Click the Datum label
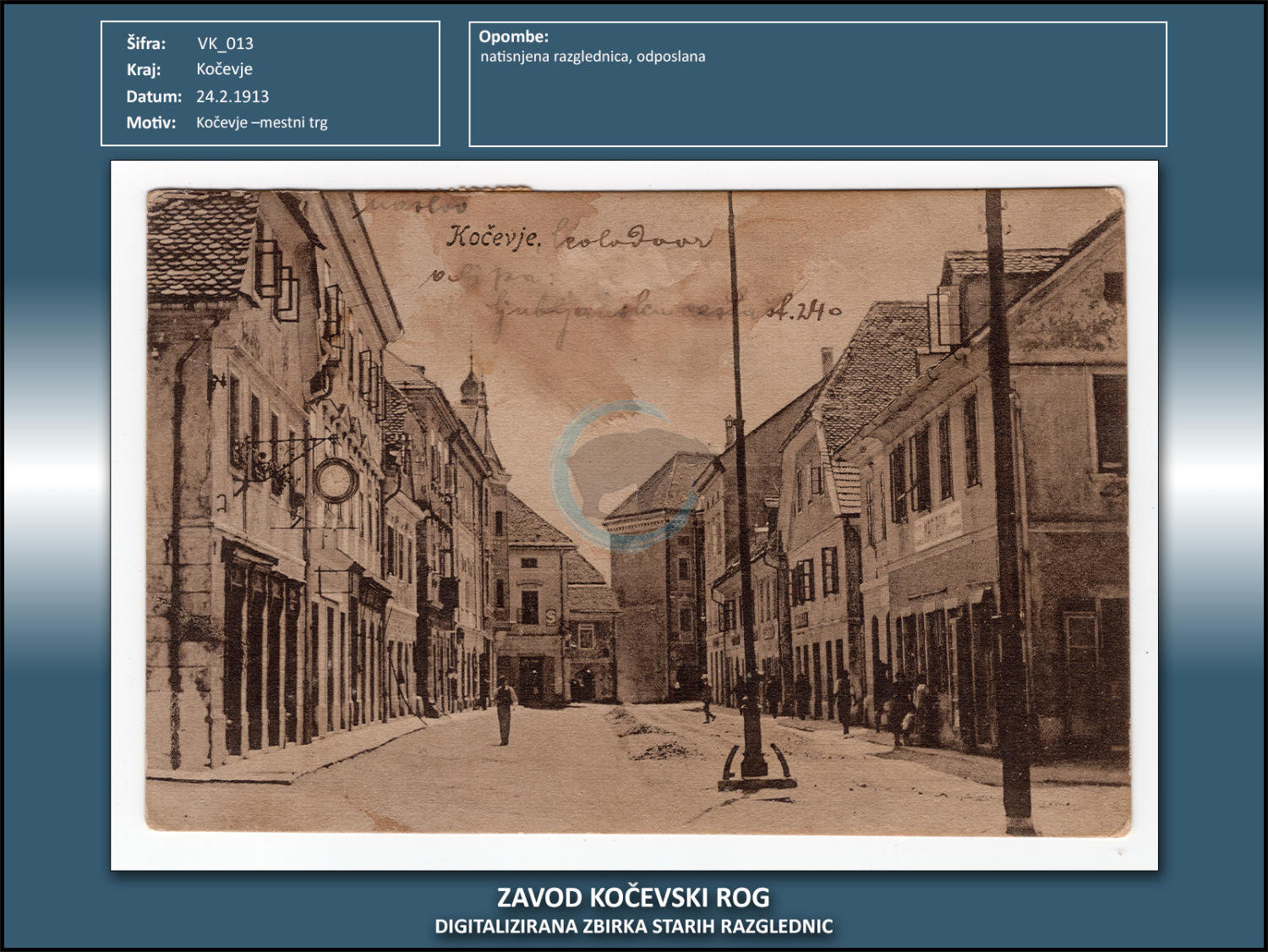Image resolution: width=1268 pixels, height=952 pixels. coord(154,96)
